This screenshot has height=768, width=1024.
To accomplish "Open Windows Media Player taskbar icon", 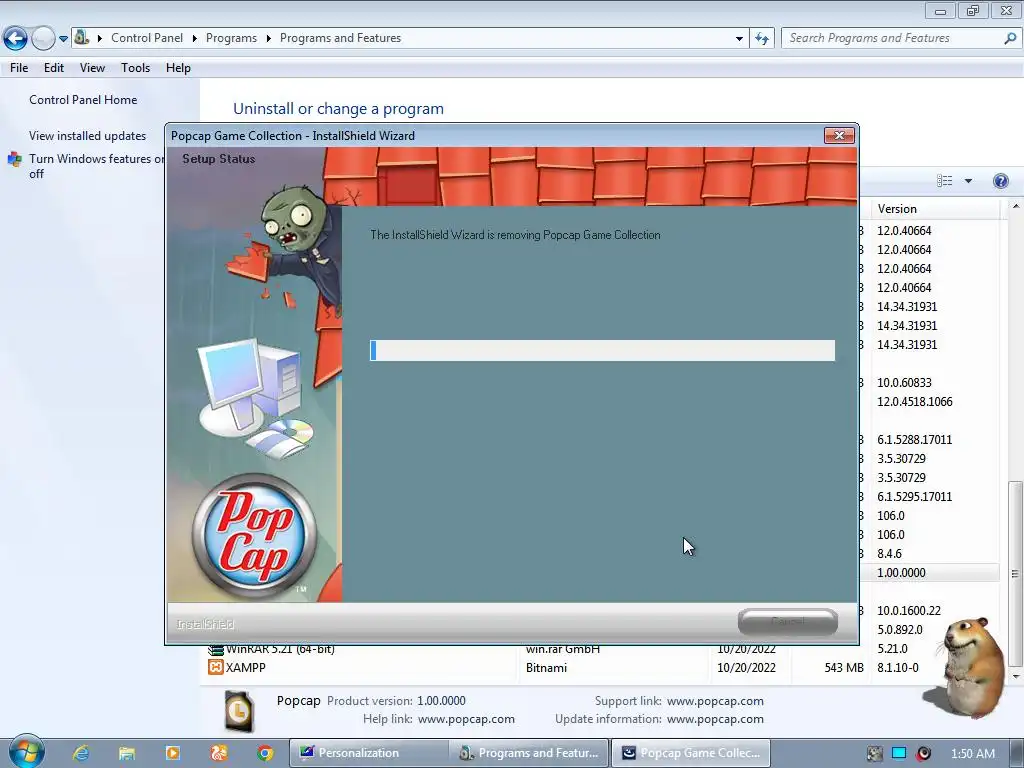I will click(x=172, y=753).
